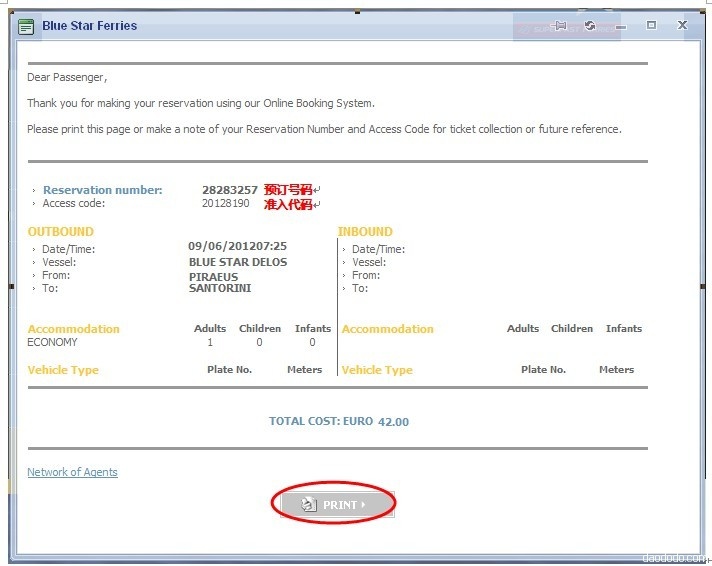
Task: Click the Access code label
Action: coord(74,203)
